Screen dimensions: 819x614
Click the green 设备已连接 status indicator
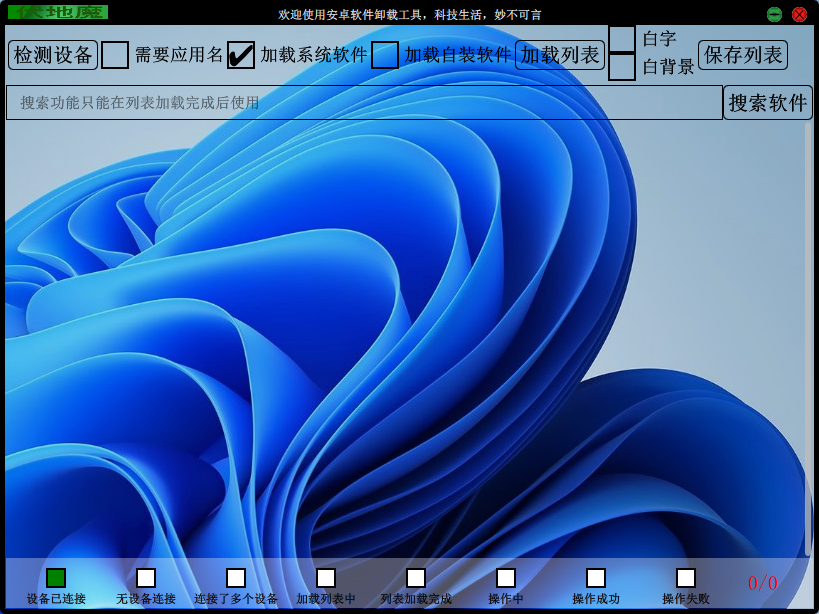tap(56, 578)
